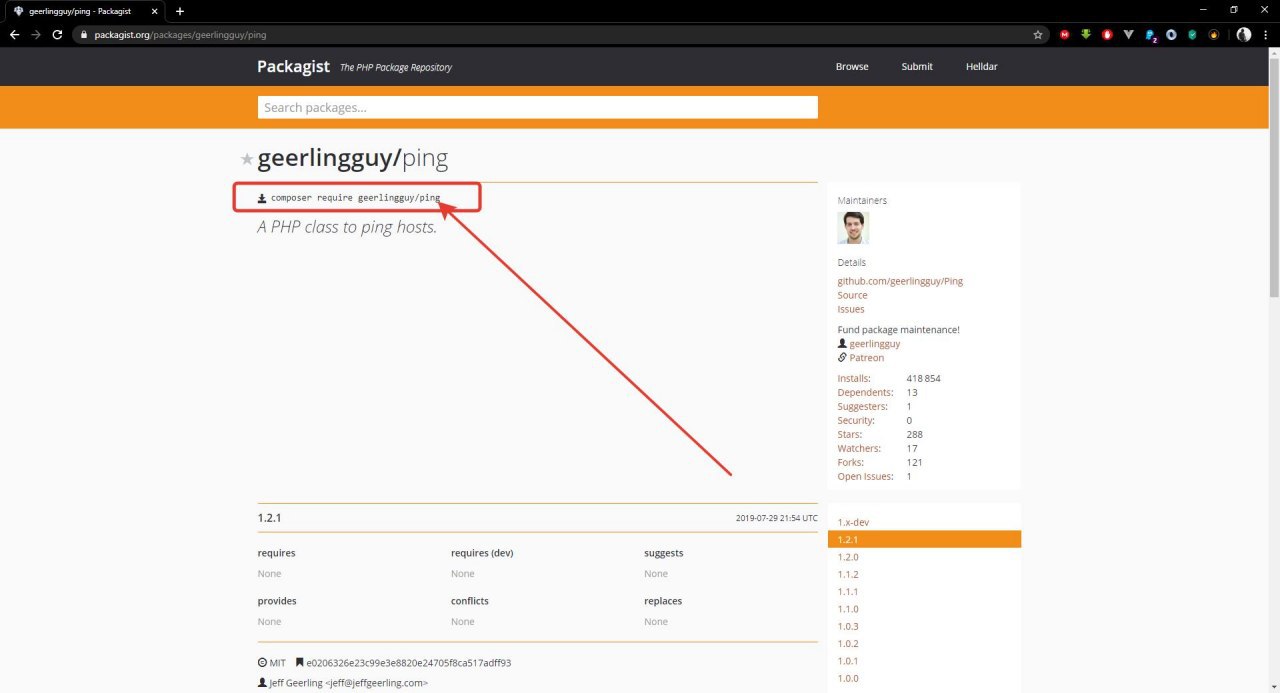Screen dimensions: 1280x693
Task: Open the Browse menu item
Action: click(852, 67)
